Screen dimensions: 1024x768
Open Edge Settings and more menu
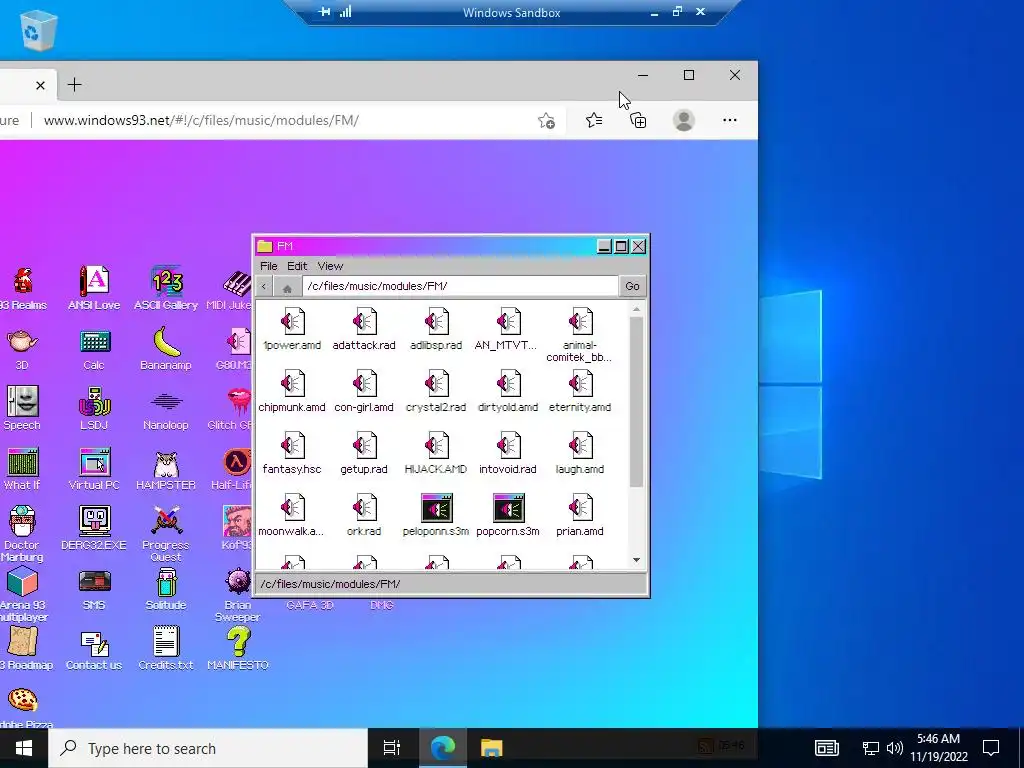[729, 120]
